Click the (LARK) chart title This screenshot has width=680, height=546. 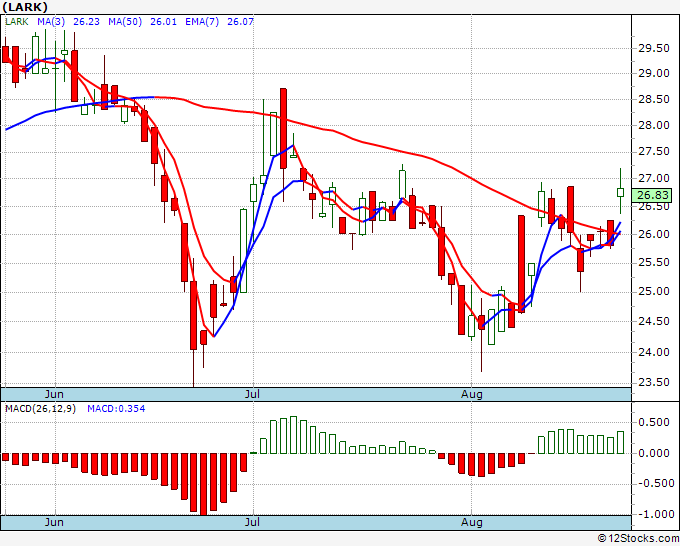25,7
